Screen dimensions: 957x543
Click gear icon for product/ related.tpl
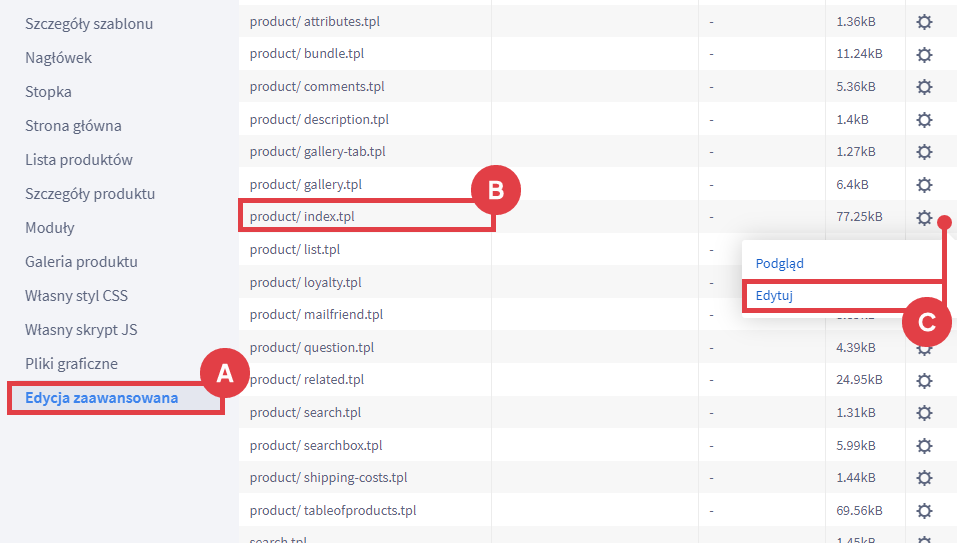(x=924, y=380)
